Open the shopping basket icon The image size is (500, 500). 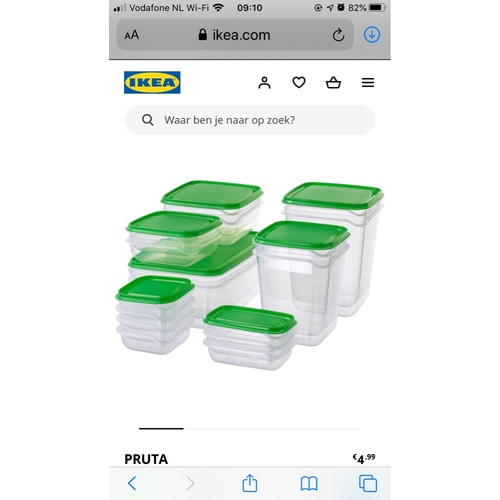(x=333, y=82)
